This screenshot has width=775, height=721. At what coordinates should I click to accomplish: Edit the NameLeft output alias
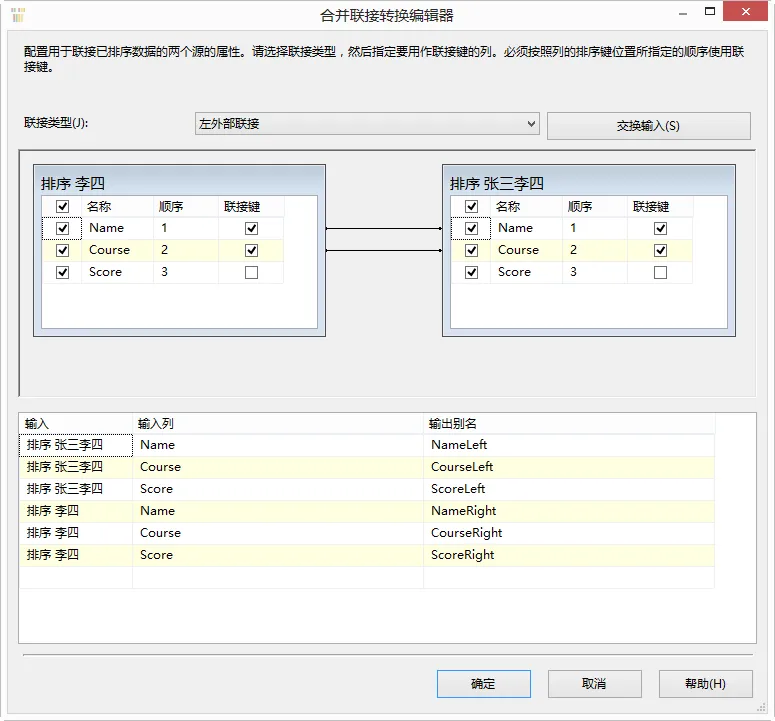tap(569, 445)
